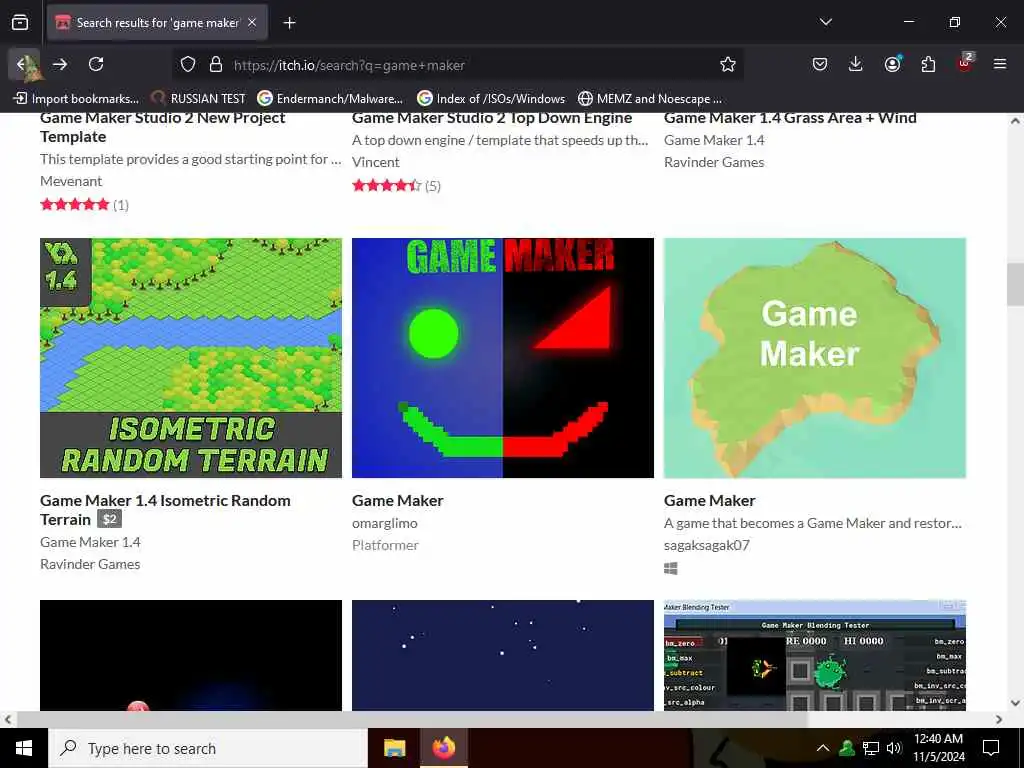This screenshot has width=1024, height=768.
Task: Select the Search results for 'game maker' tab
Action: coord(157,23)
